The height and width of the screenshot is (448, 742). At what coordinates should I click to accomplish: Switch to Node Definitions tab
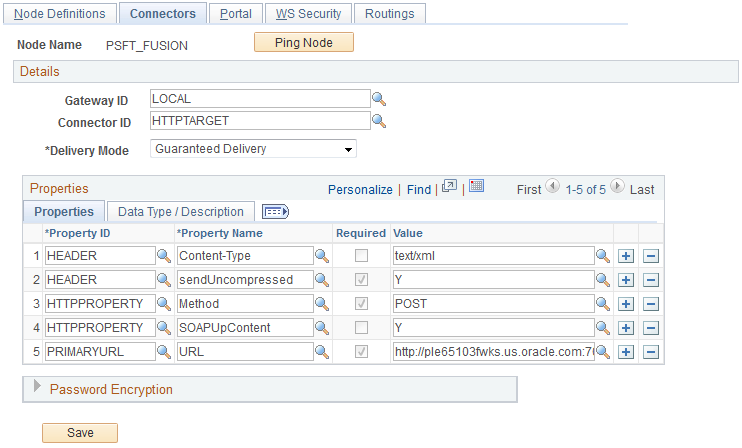(x=60, y=14)
